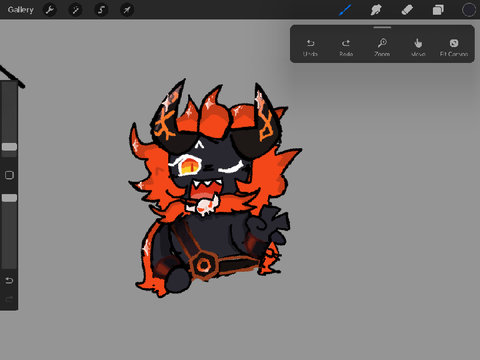The image size is (480, 360).
Task: Select the Smudge tool
Action: click(376, 10)
